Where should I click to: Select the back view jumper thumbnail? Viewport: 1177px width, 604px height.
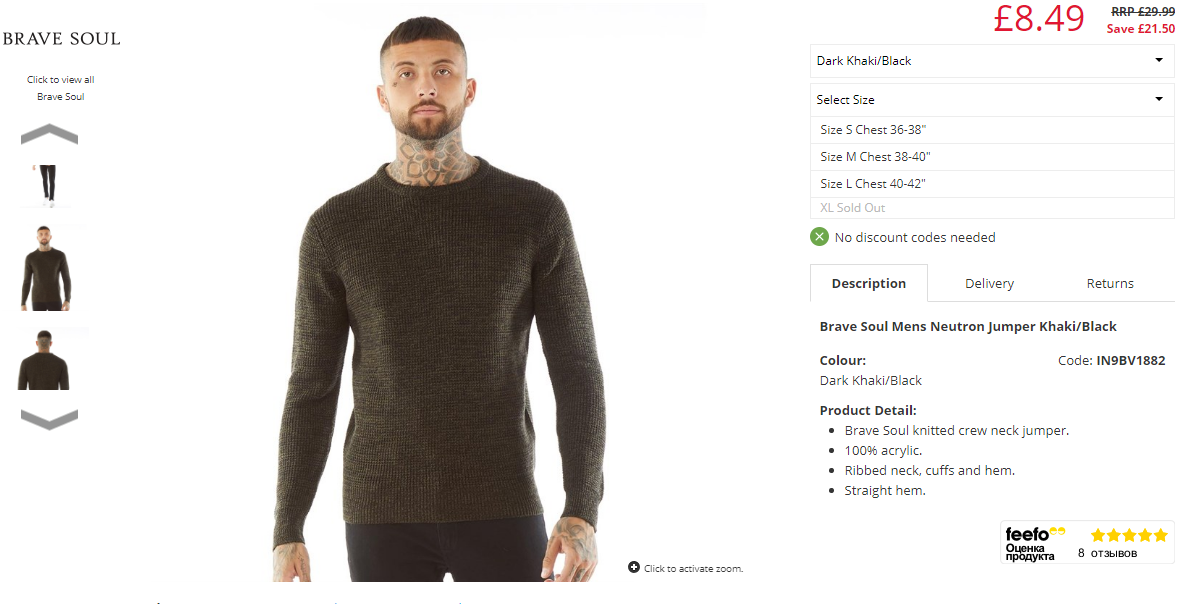coord(45,359)
